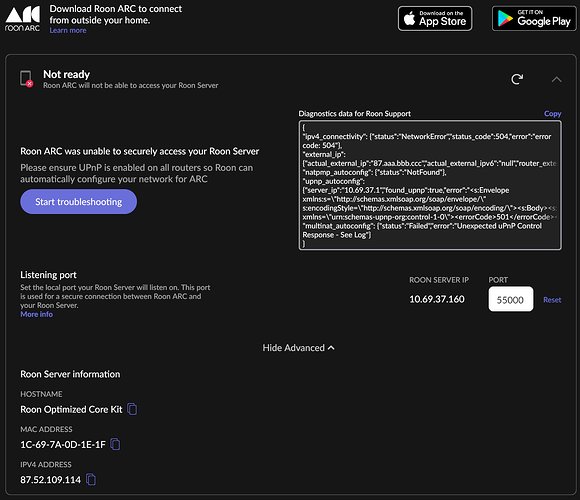
Task: Open the More info link under Listening port
Action: [x=37, y=314]
